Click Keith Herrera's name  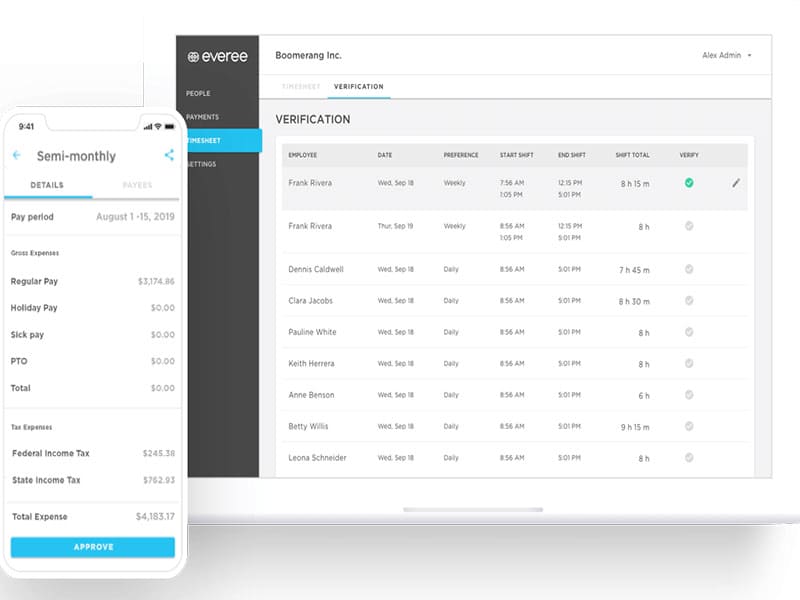pyautogui.click(x=311, y=363)
